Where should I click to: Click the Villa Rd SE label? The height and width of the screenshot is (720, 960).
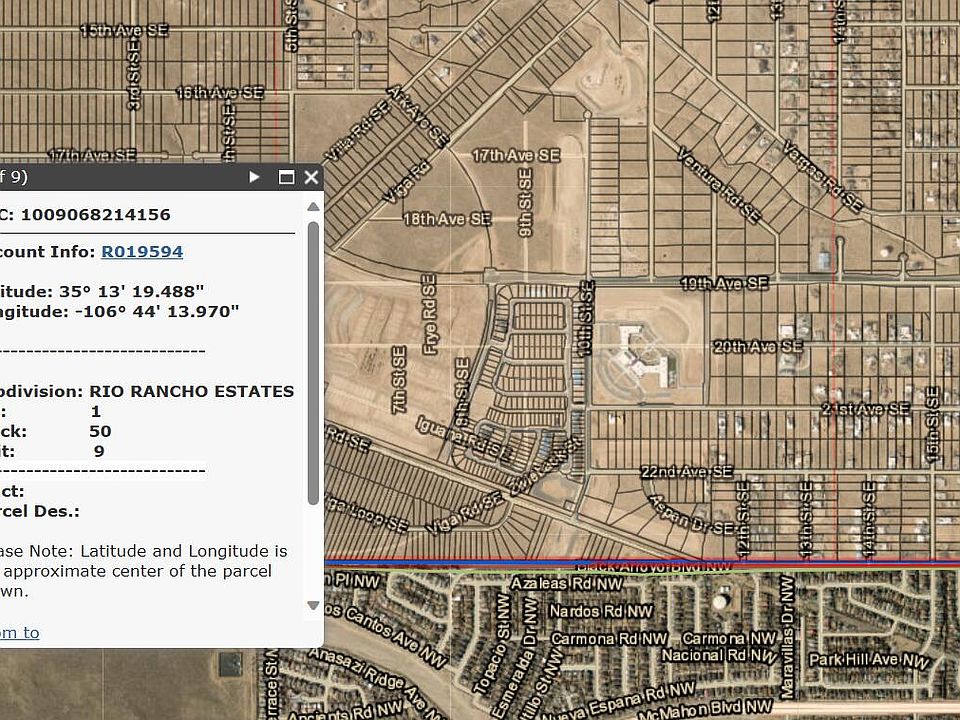pos(356,132)
